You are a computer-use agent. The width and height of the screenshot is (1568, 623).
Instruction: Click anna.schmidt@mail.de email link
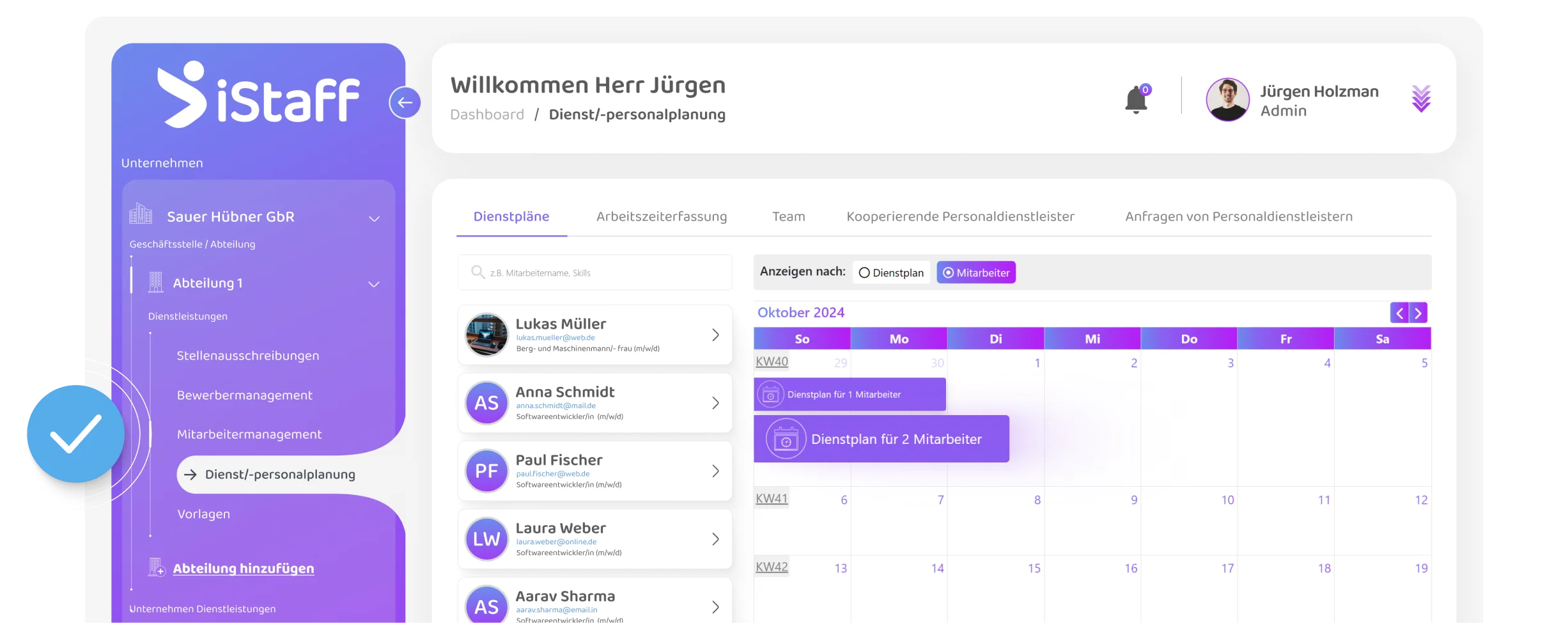pos(556,406)
